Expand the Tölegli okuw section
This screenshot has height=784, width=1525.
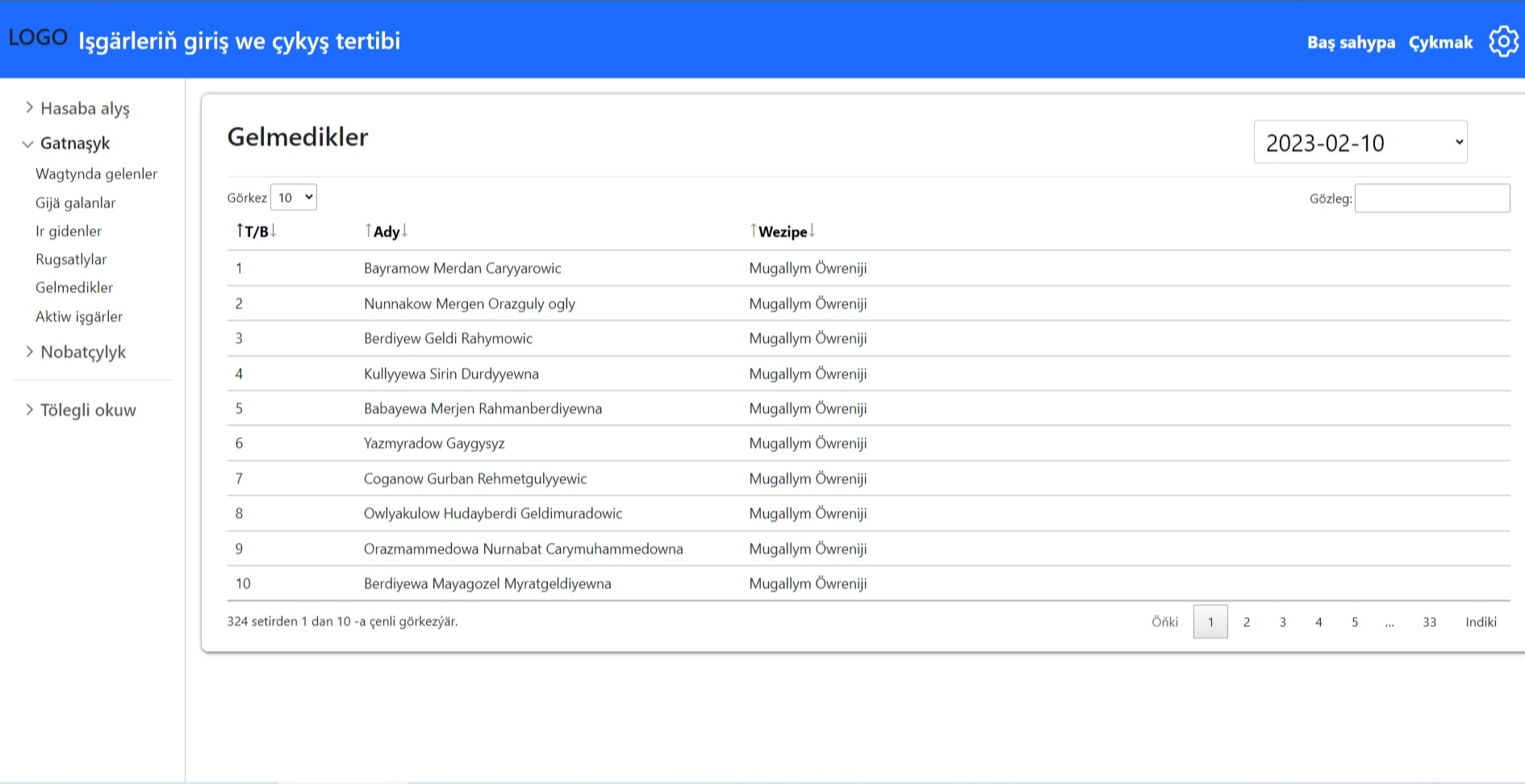87,410
